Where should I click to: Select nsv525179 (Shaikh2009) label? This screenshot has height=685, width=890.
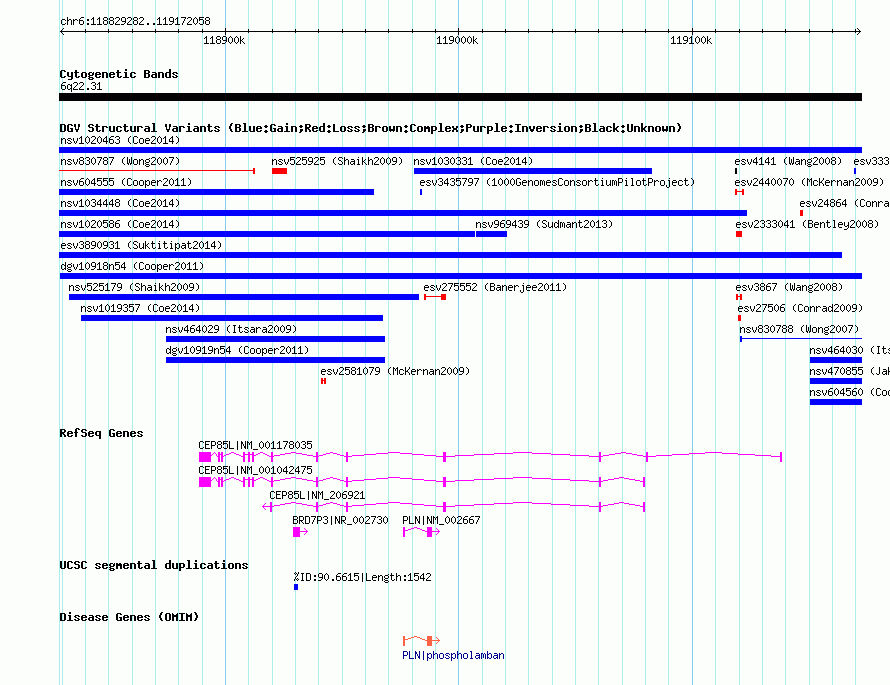pyautogui.click(x=134, y=287)
